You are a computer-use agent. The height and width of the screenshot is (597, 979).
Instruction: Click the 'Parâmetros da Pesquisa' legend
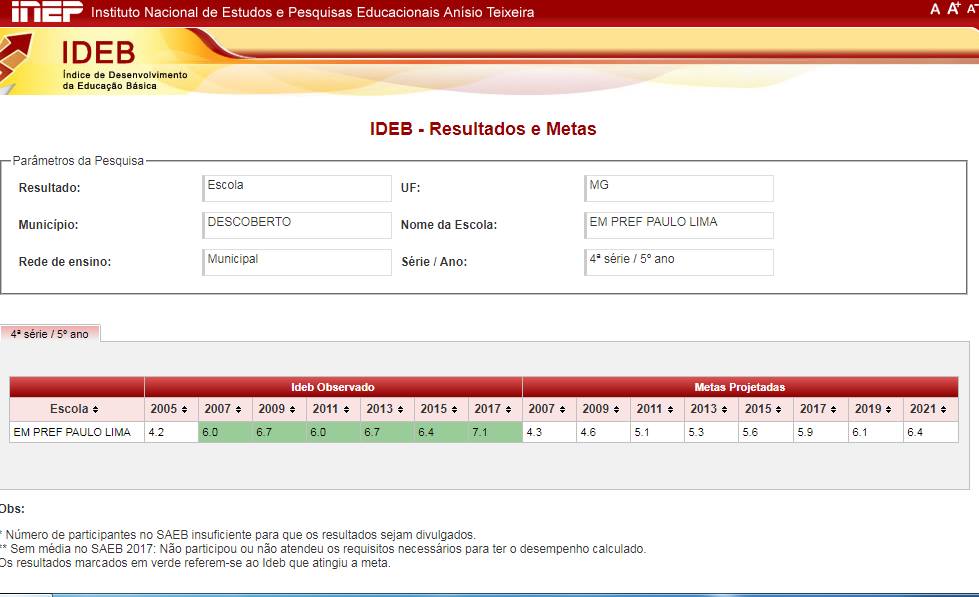click(78, 160)
